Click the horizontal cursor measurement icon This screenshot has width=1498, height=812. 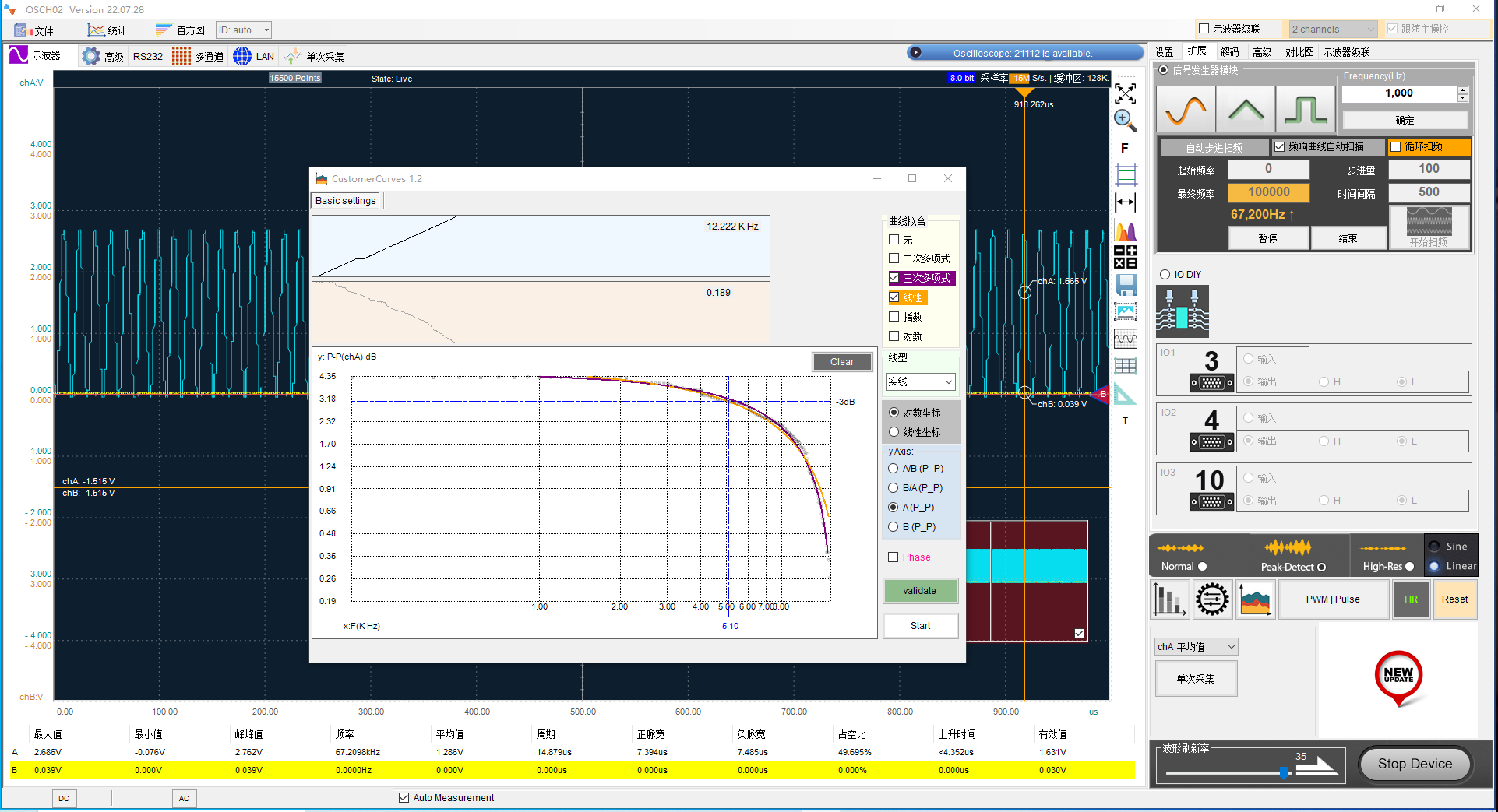[x=1125, y=202]
